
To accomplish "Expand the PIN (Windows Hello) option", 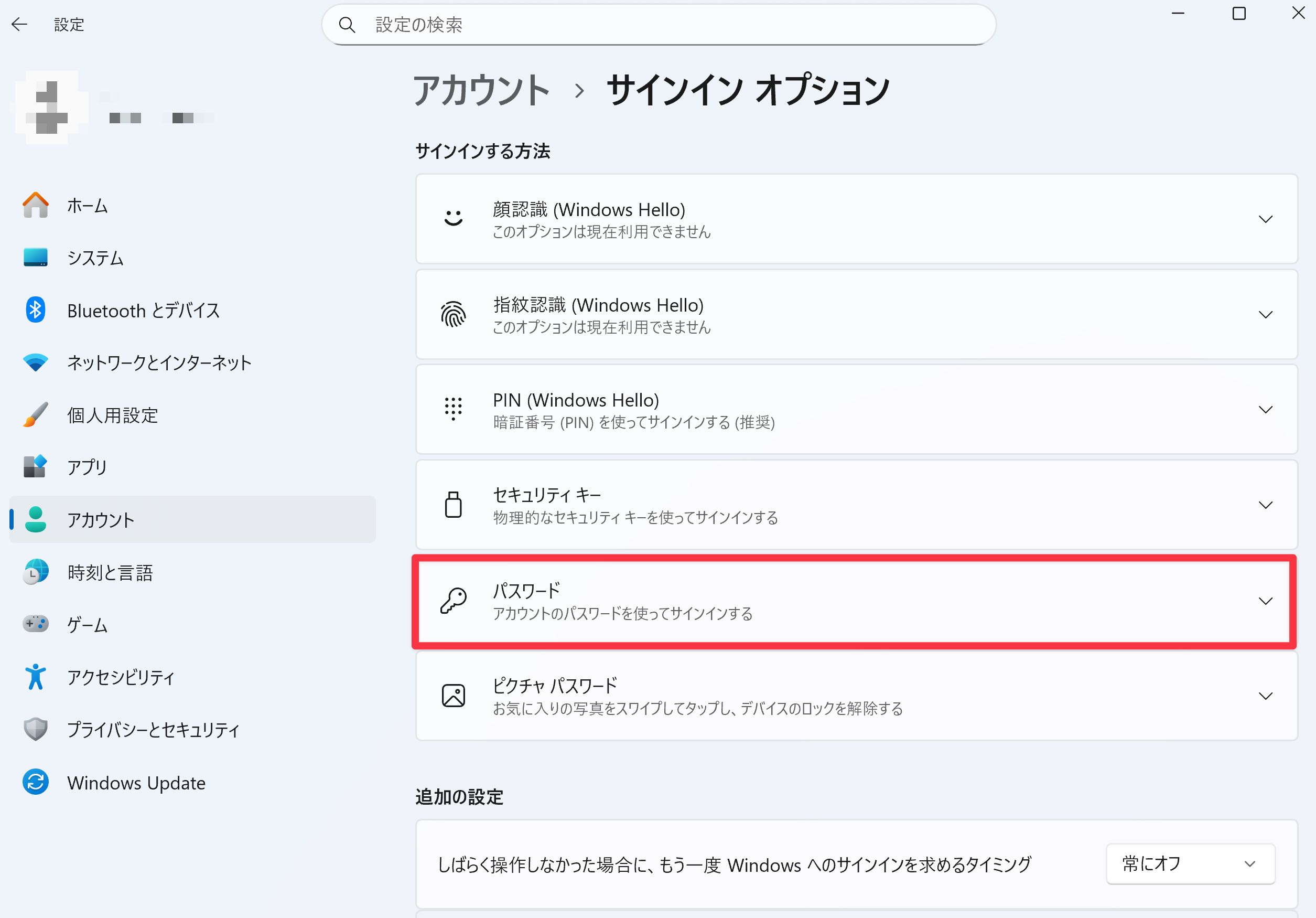I will pos(1265,409).
